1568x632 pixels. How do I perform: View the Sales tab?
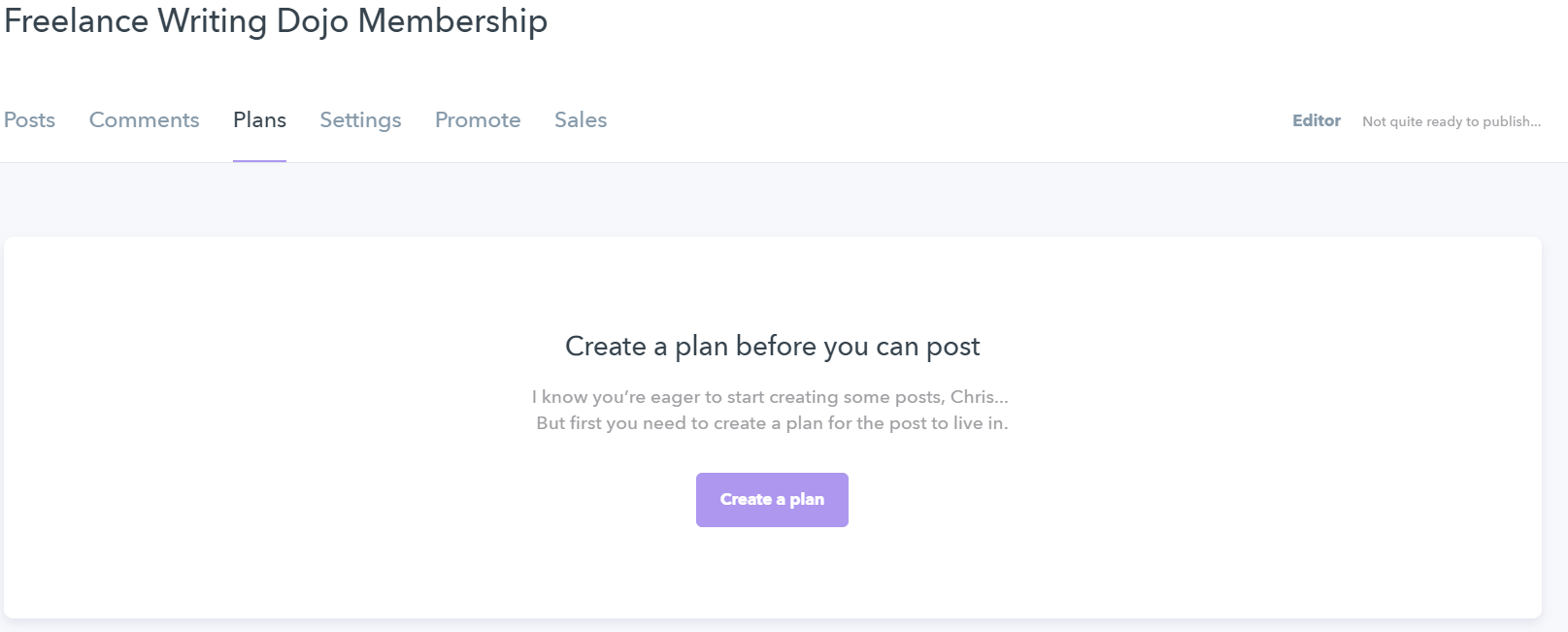pos(581,120)
